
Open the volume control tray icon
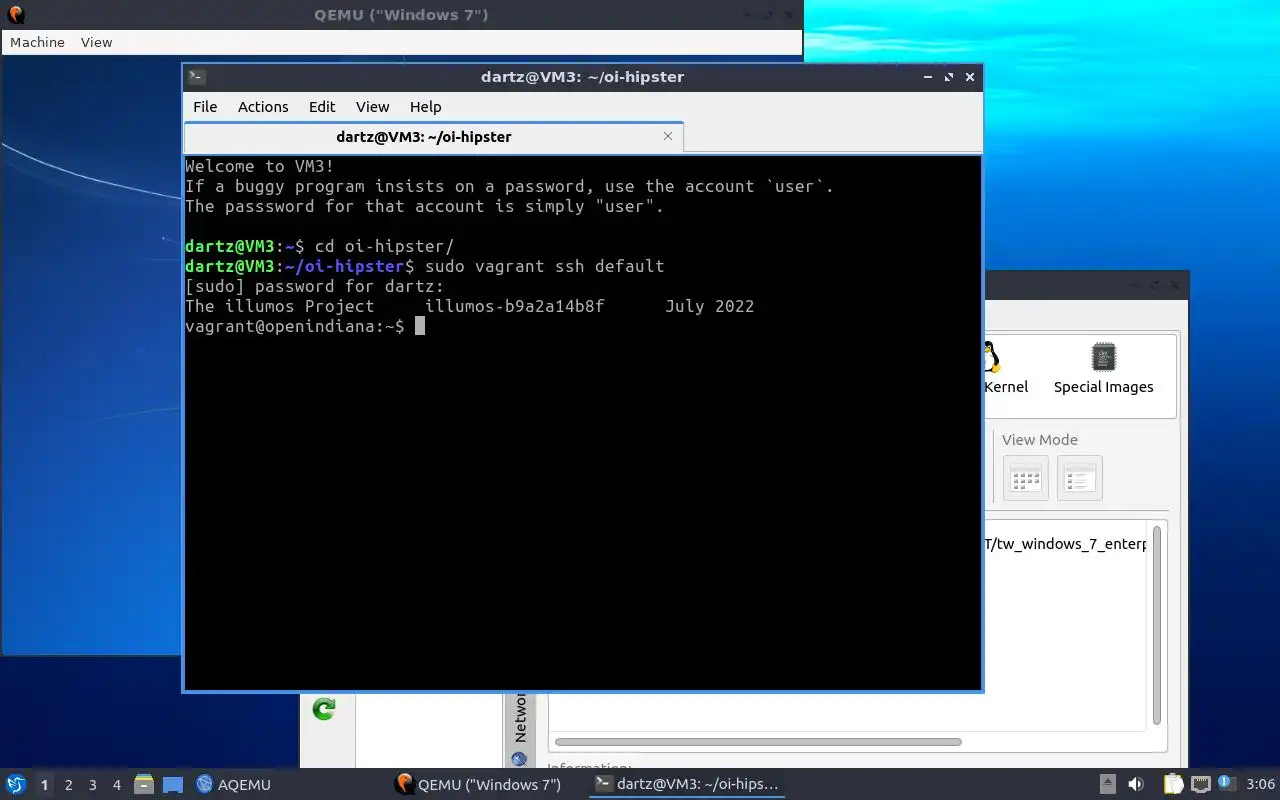(x=1136, y=785)
